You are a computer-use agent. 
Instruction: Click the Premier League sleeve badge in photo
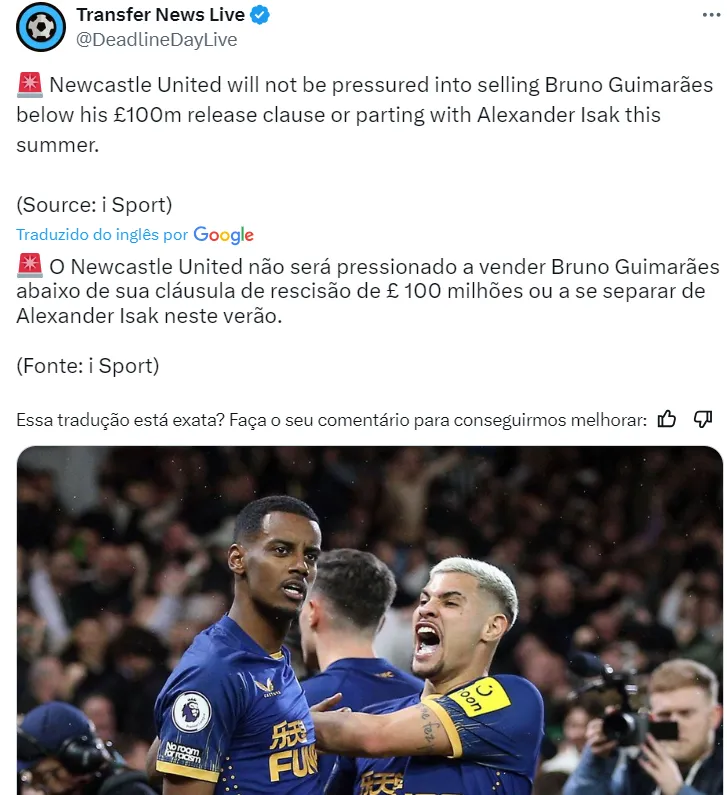point(191,711)
